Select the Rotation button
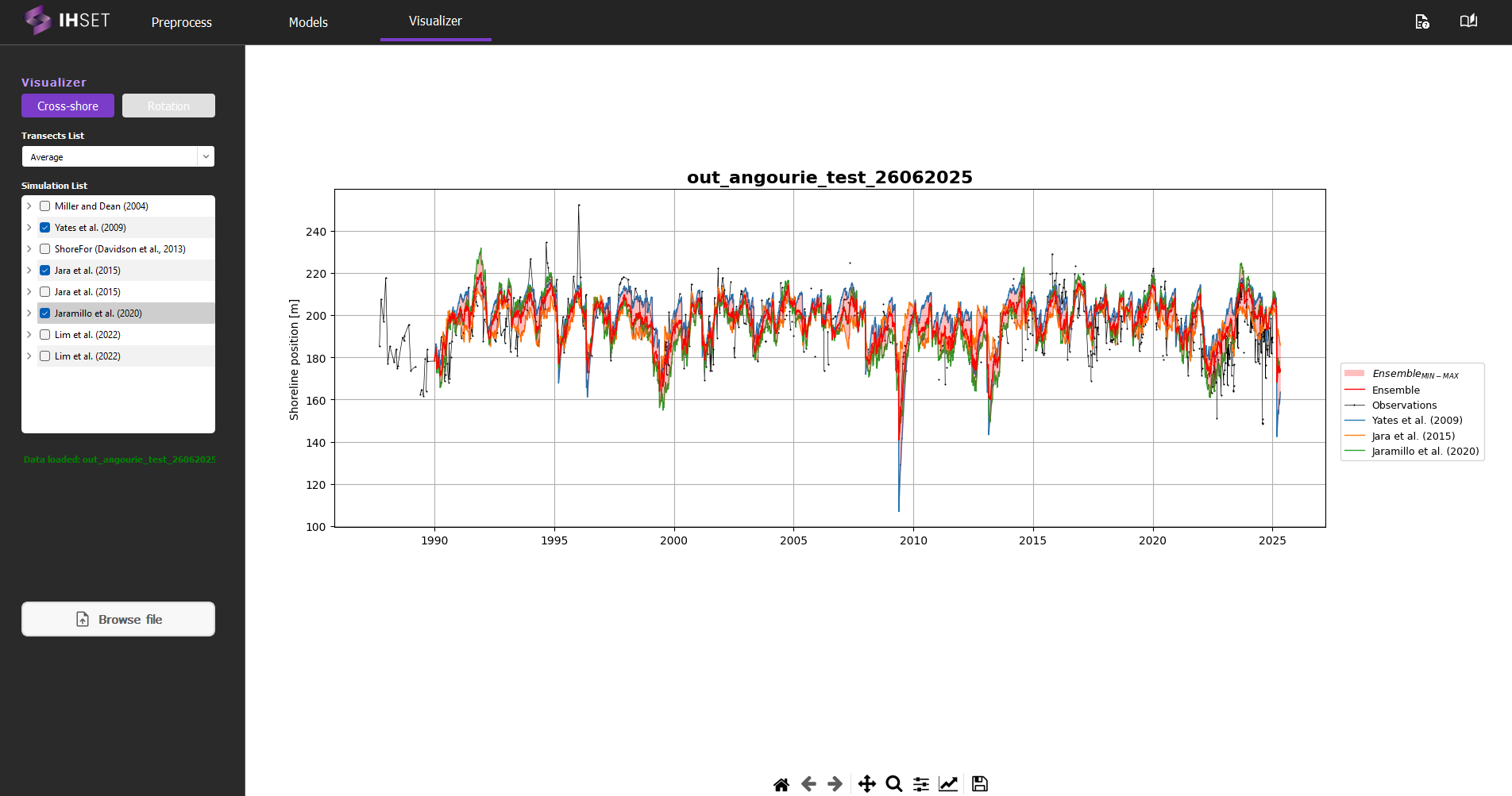 [x=168, y=105]
